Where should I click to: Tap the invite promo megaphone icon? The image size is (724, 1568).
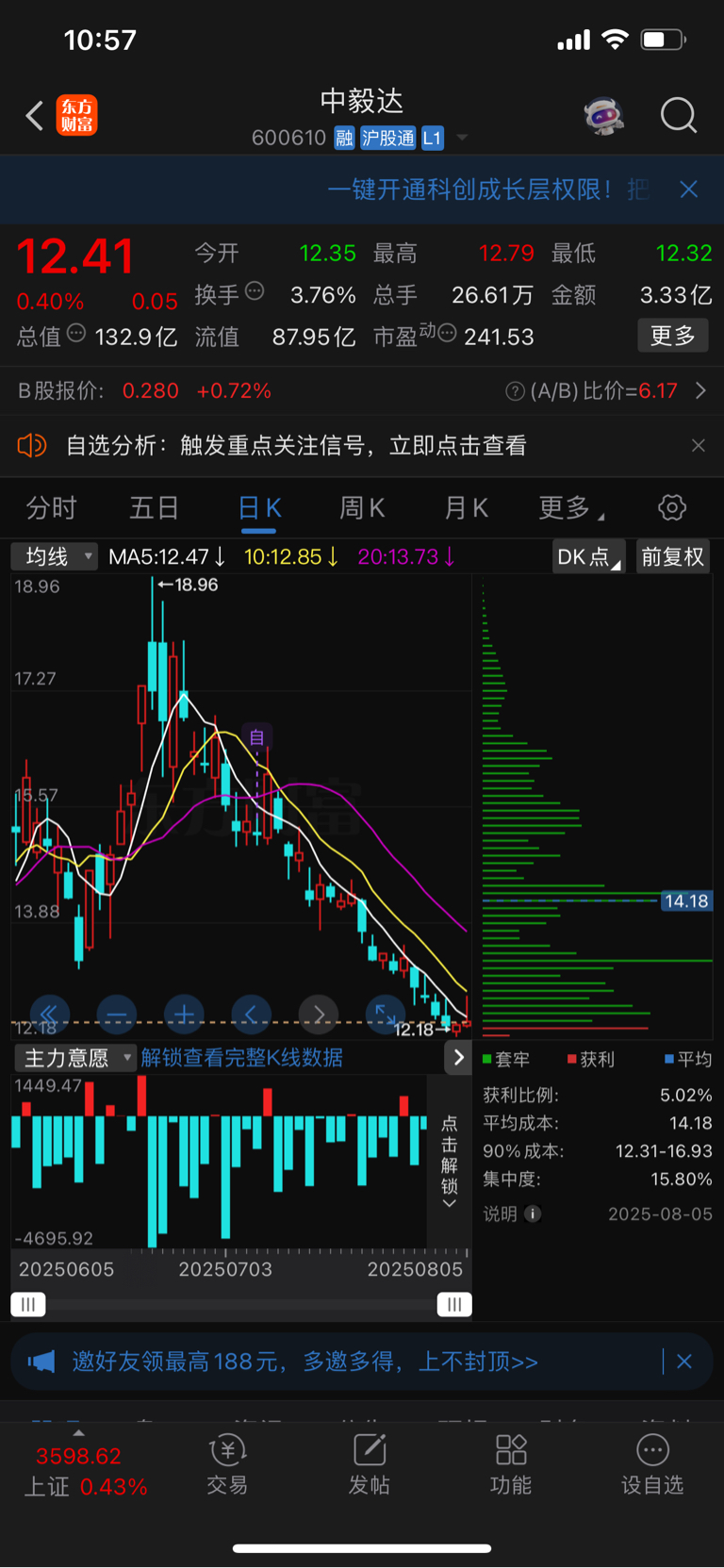pyautogui.click(x=41, y=1362)
